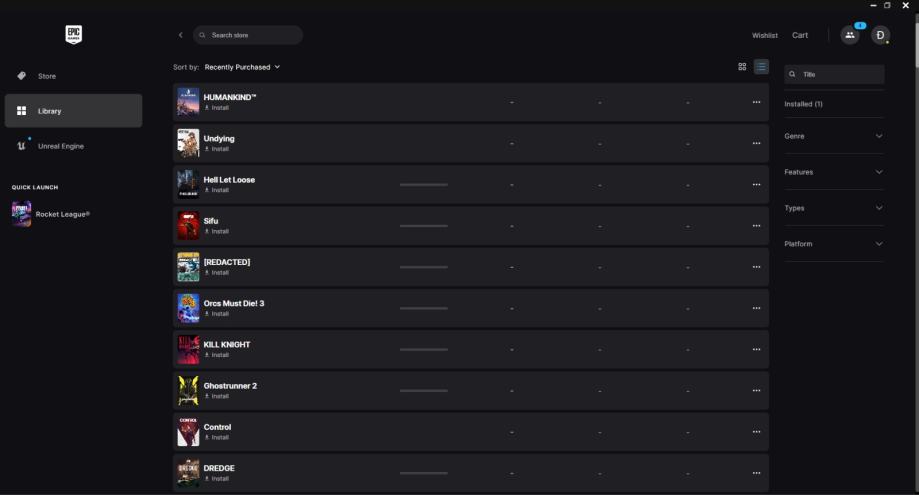This screenshot has width=919, height=495.
Task: Open the Sort by Recently Purchased dropdown
Action: [x=242, y=67]
